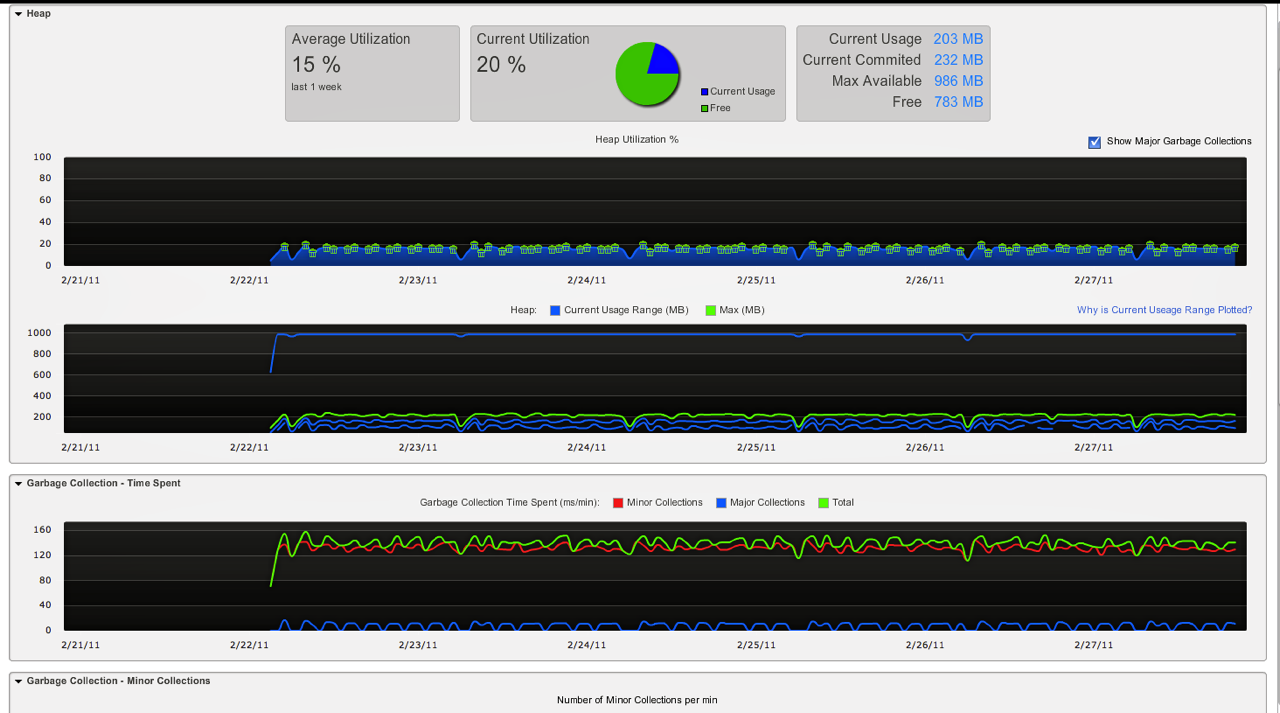Viewport: 1280px width, 713px height.
Task: Uncheck Show Major Garbage Collections
Action: (x=1094, y=142)
